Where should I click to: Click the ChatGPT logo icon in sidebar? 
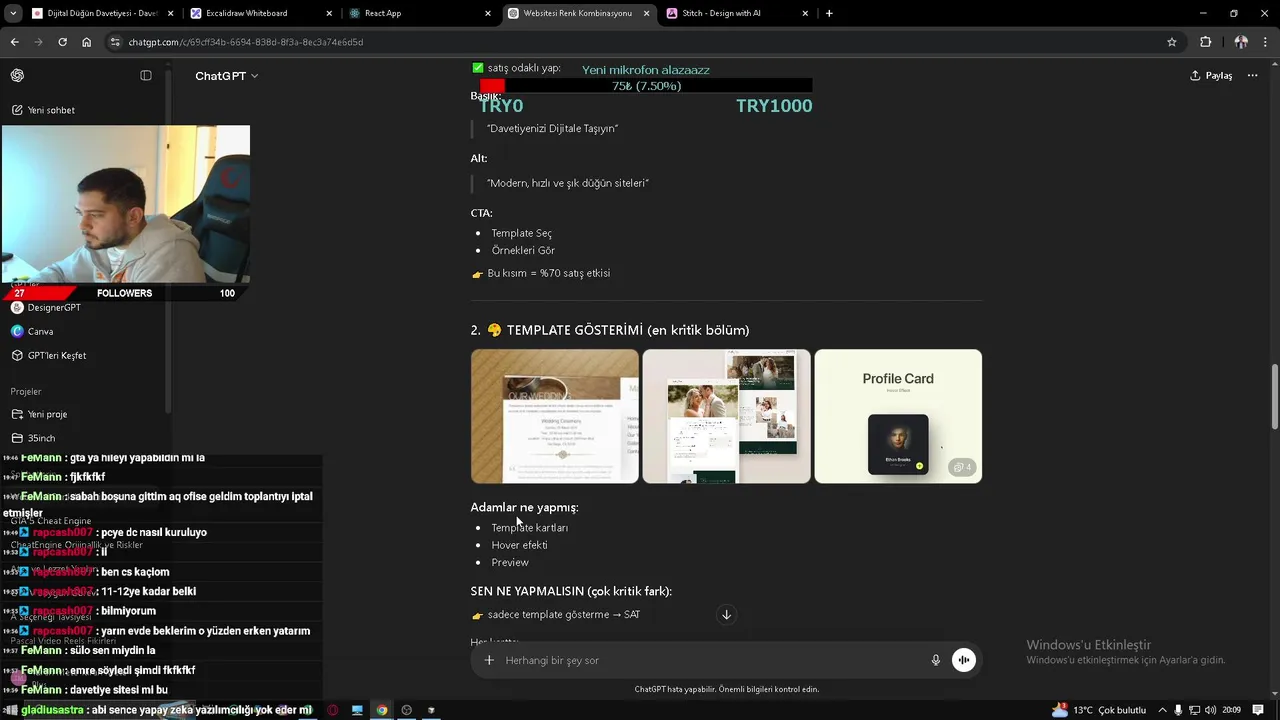(17, 76)
